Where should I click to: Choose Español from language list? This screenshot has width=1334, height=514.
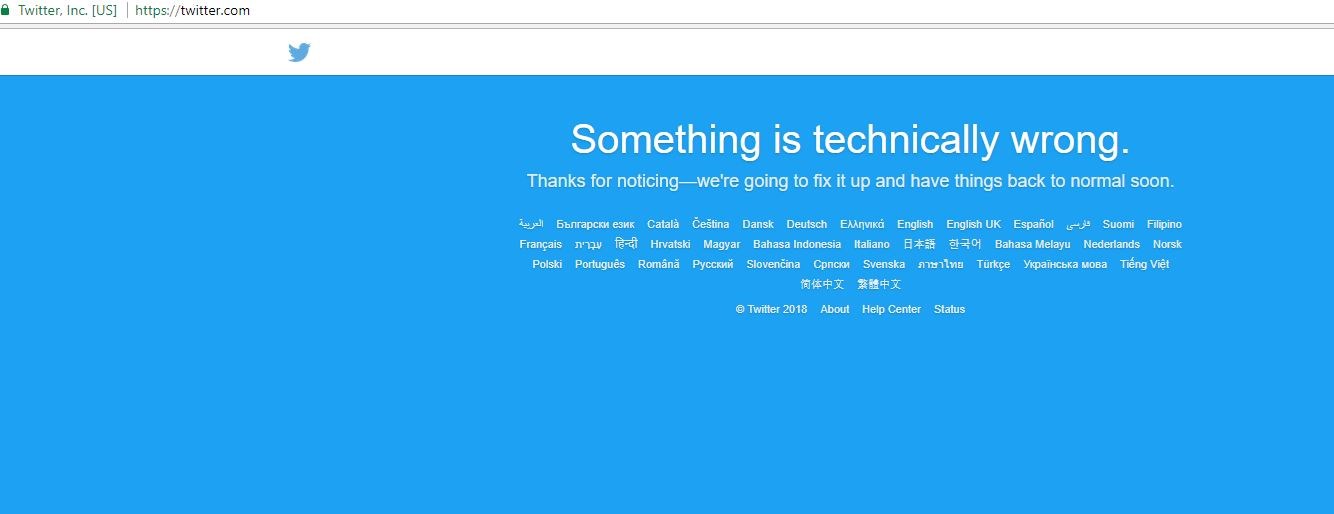coord(1033,224)
